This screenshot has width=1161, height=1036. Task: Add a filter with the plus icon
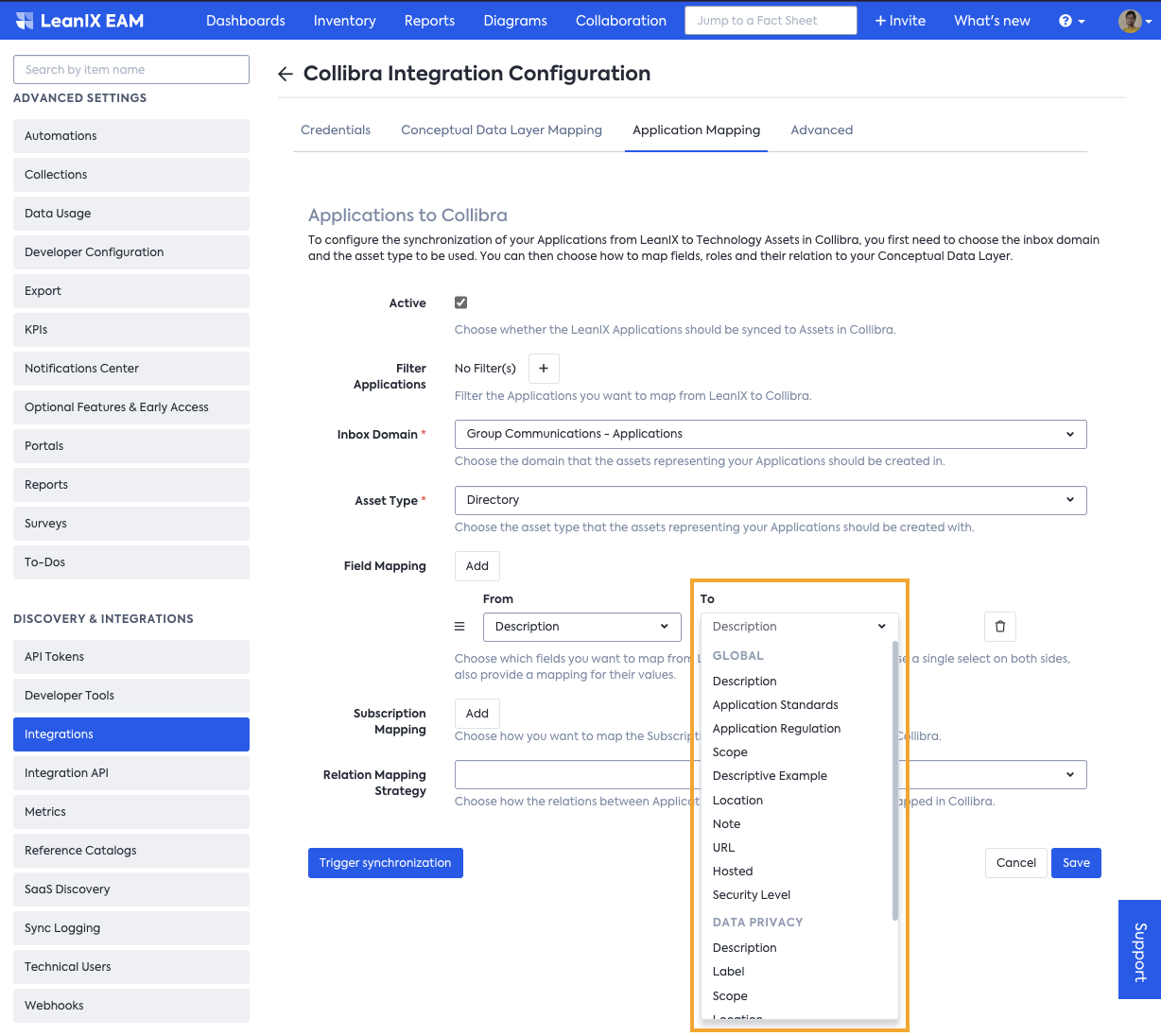pos(544,369)
